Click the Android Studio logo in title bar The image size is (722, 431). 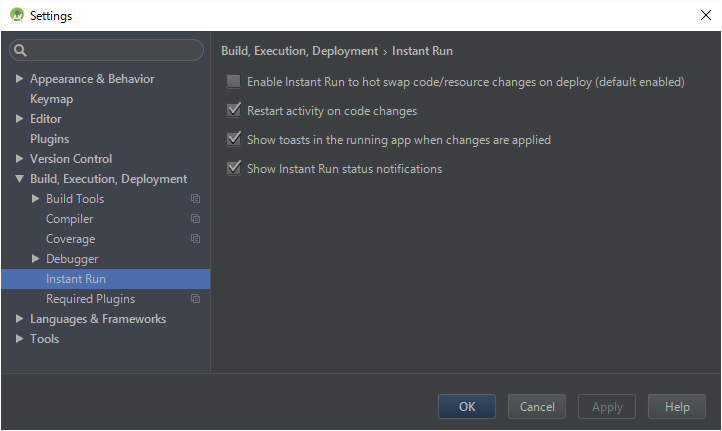[16, 15]
